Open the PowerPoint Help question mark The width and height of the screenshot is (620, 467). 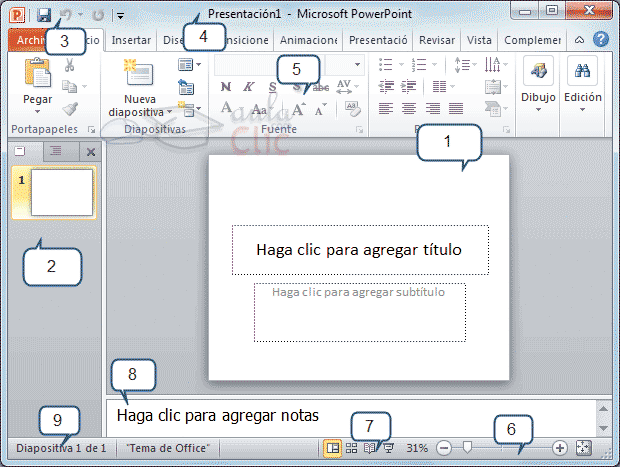[x=601, y=40]
